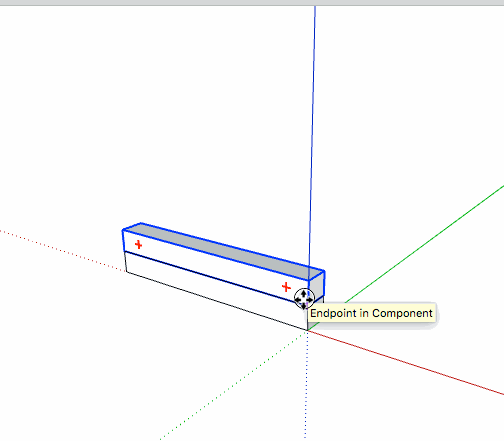Image resolution: width=504 pixels, height=441 pixels.
Task: Click the solid blue vertical axis line
Action: pos(312,133)
